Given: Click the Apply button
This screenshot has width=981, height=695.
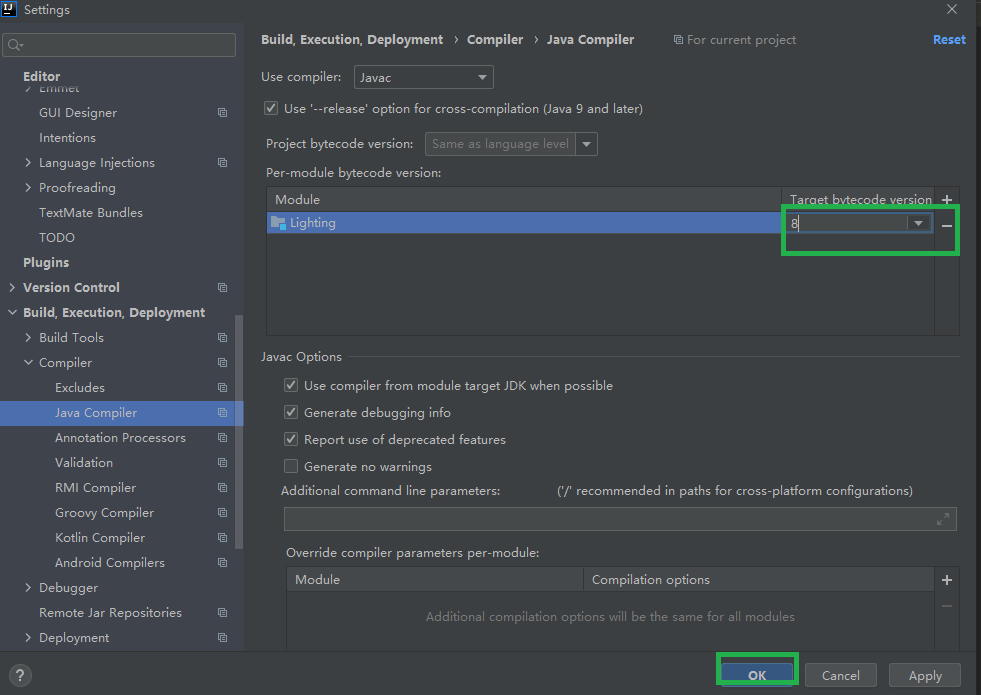Looking at the screenshot, I should 925,675.
